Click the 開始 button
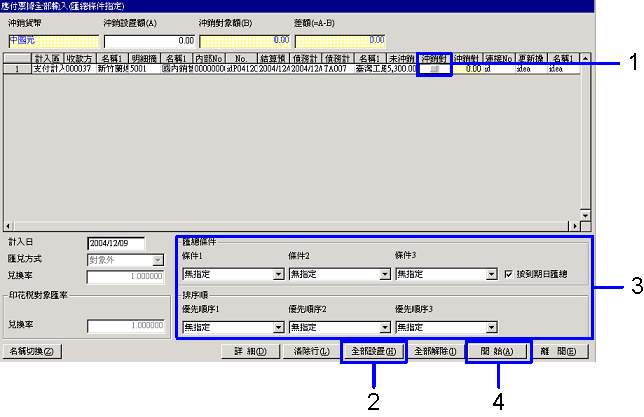 [499, 352]
